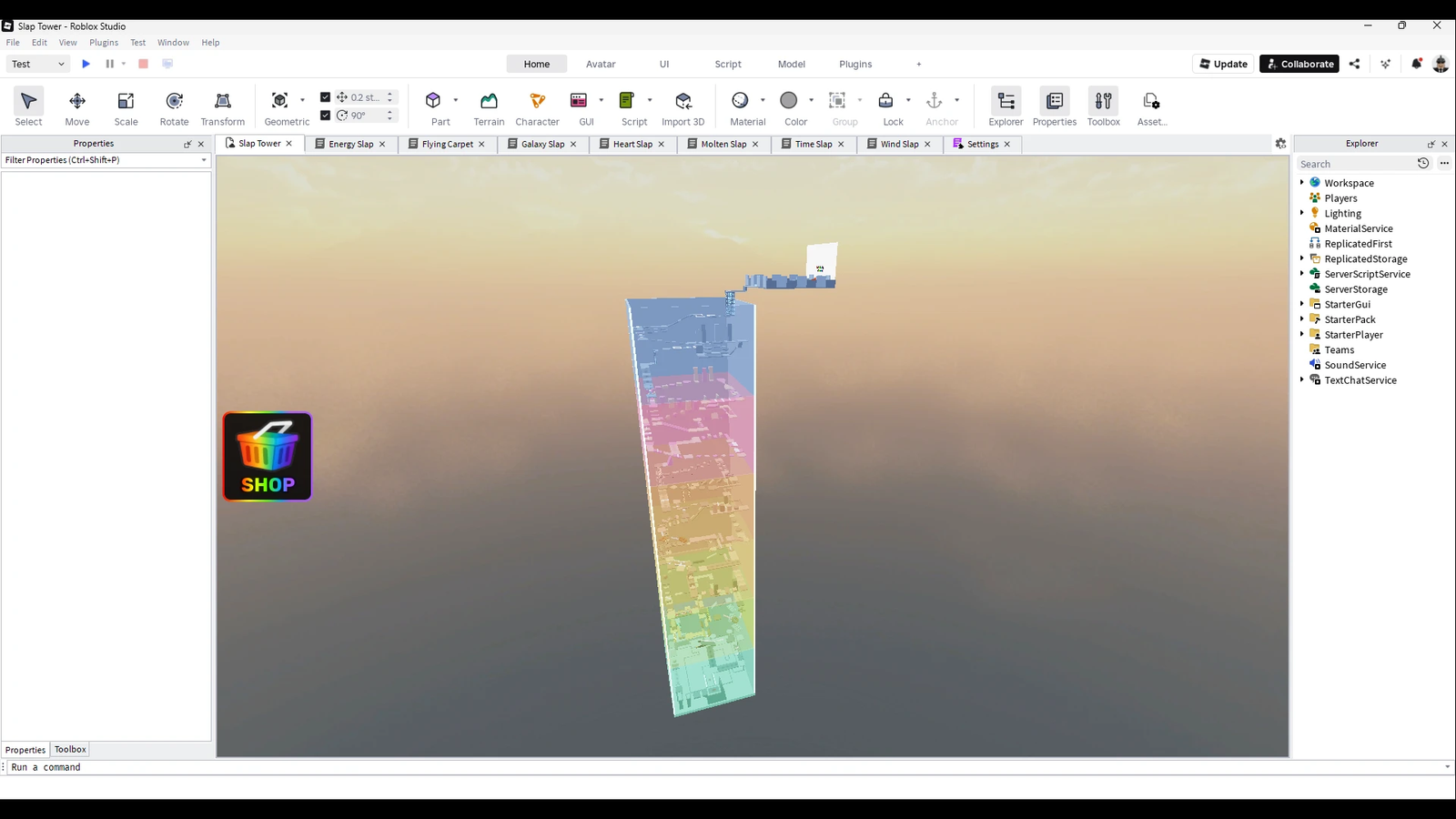Expand the StarterGui node

(x=1302, y=304)
